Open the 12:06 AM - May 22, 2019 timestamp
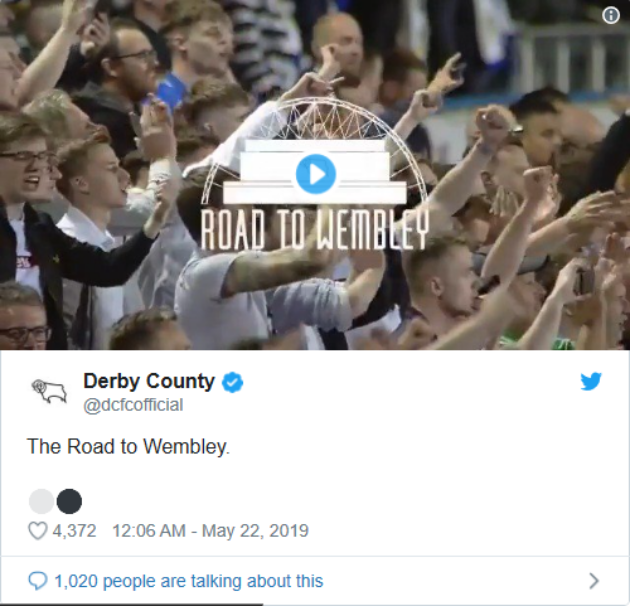Viewport: 630px width, 606px height. tap(210, 530)
